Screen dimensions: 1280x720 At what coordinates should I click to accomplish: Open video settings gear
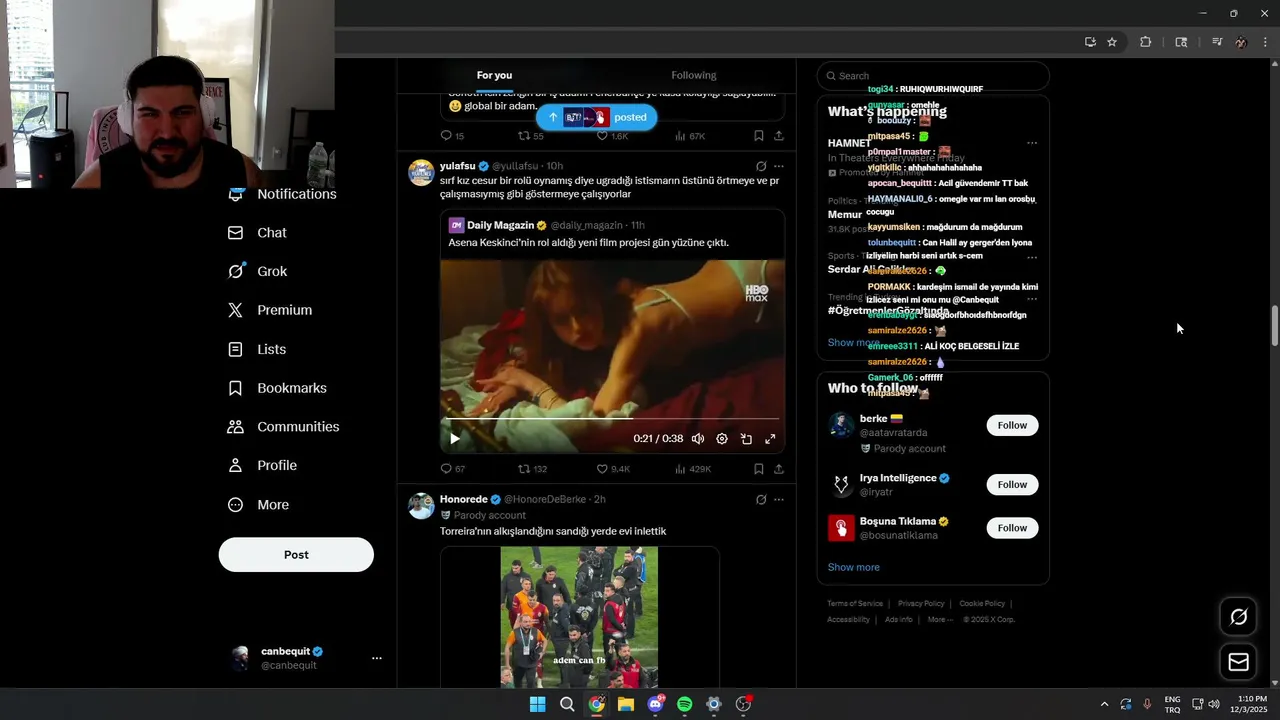pyautogui.click(x=722, y=438)
